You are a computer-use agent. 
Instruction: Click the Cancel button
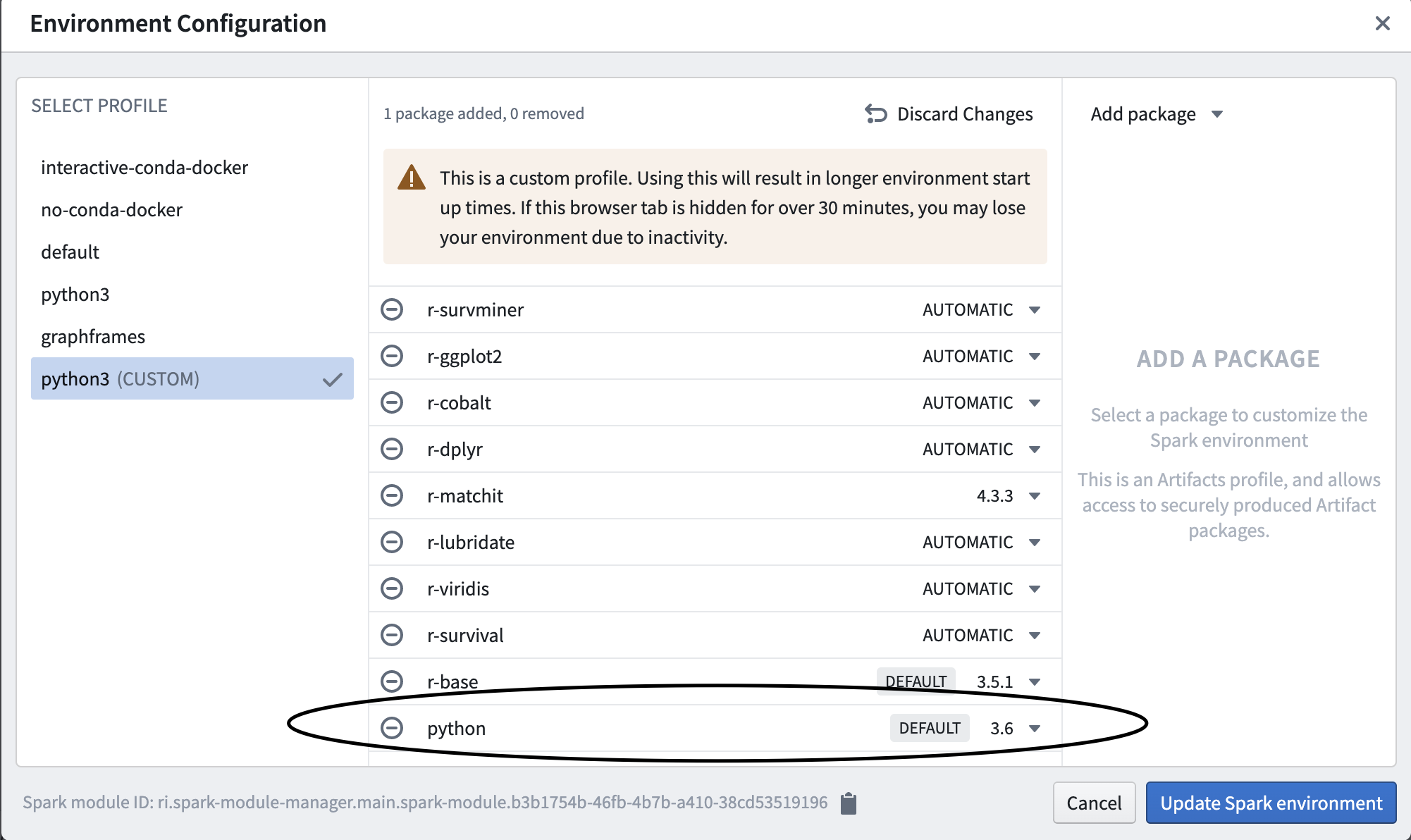click(1094, 803)
